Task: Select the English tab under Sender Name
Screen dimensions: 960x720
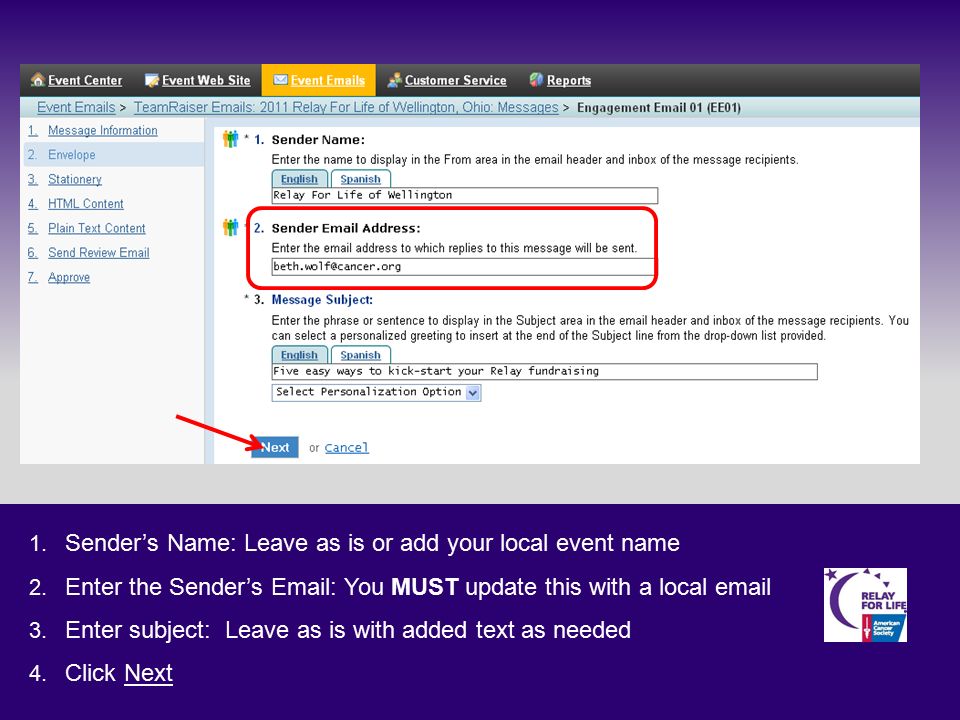Action: coord(299,179)
